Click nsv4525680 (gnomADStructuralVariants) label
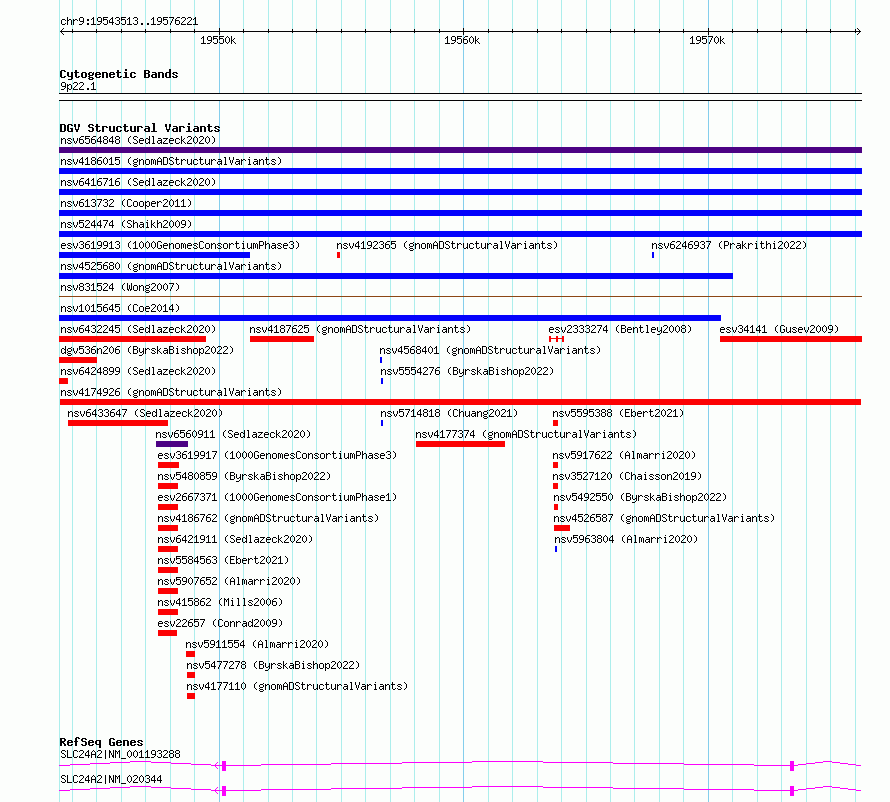 [x=171, y=266]
